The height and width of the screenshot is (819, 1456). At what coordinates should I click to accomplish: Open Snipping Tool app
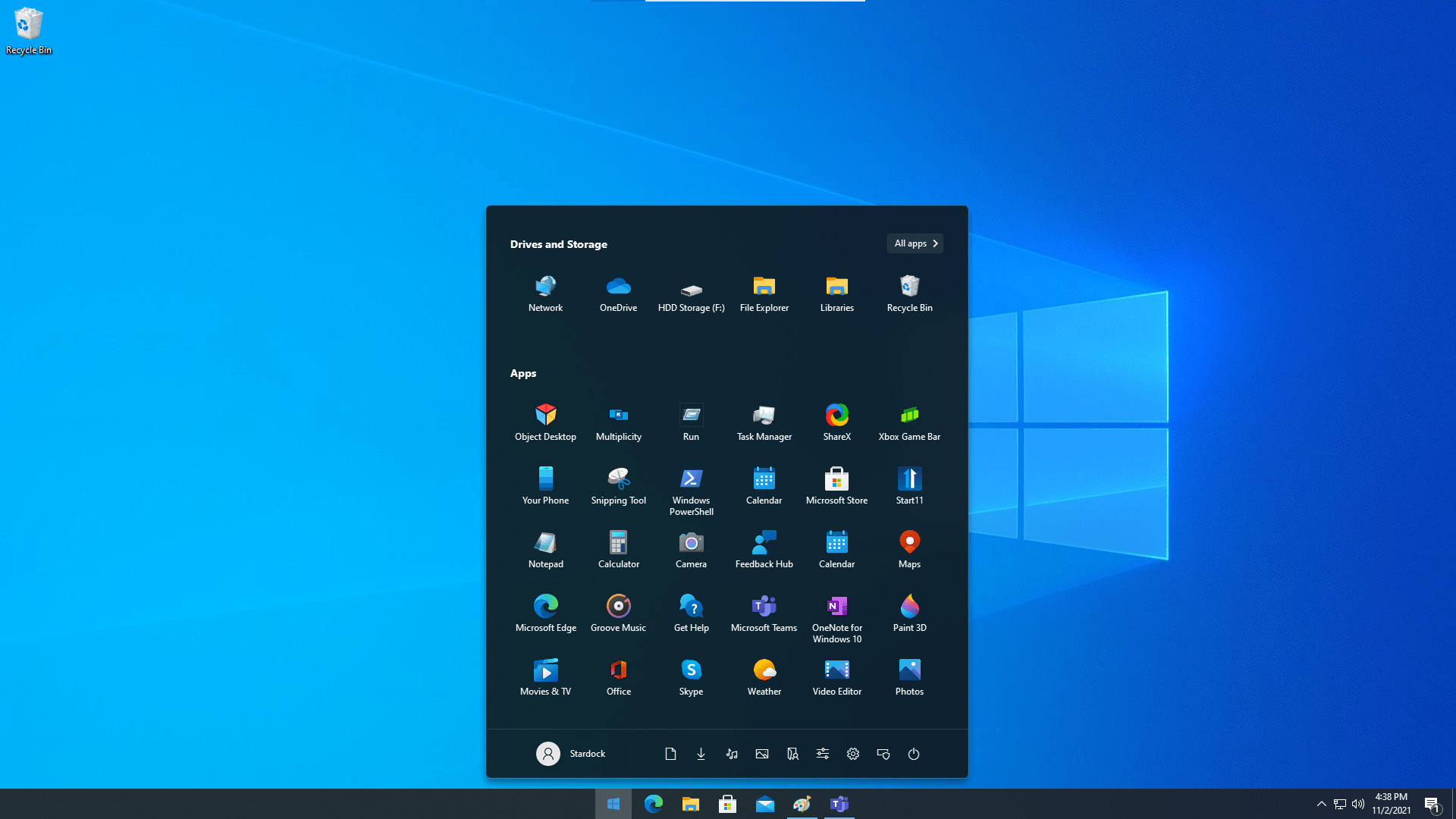pos(618,484)
